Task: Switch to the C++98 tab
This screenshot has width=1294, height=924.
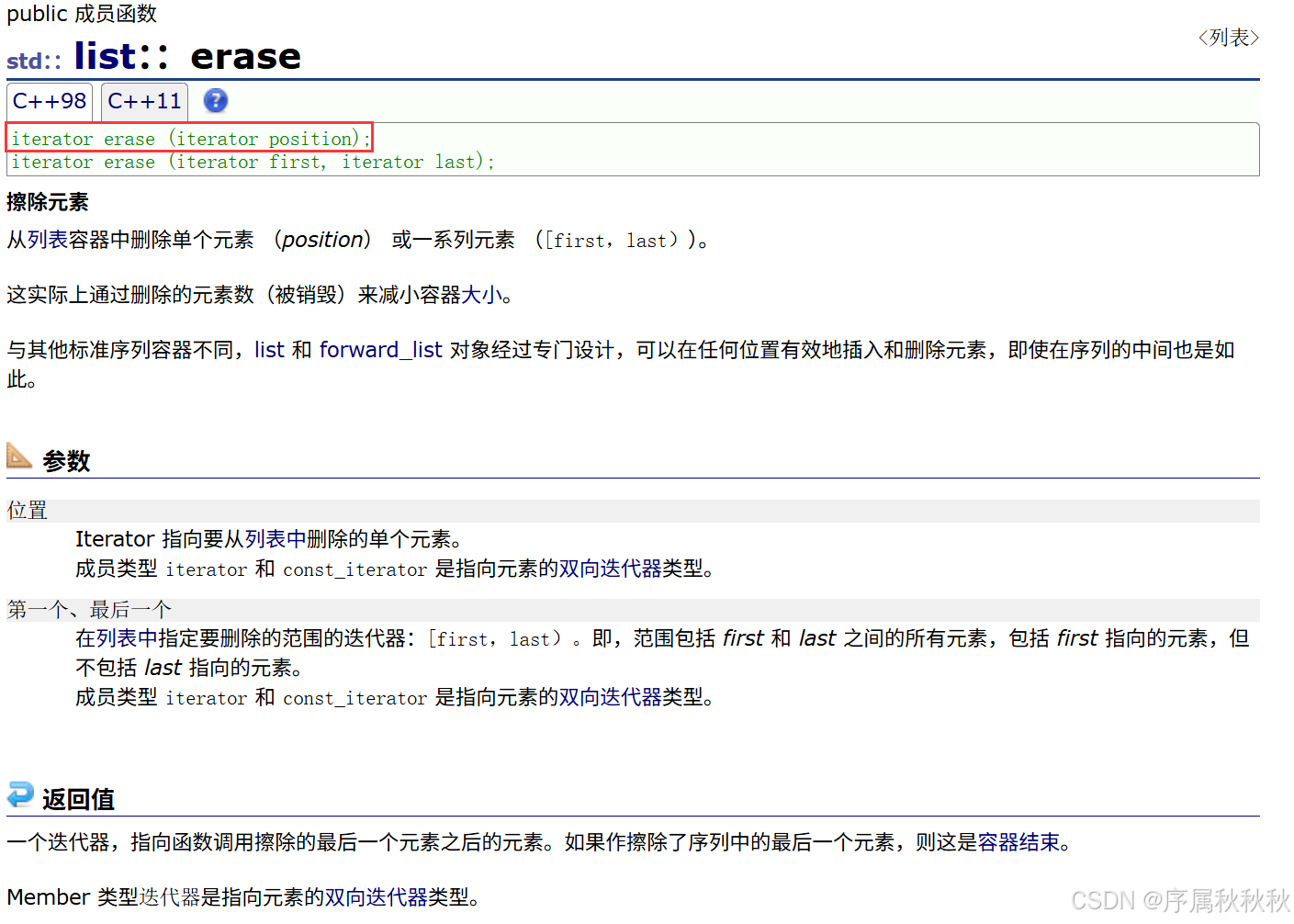Action: (x=50, y=101)
